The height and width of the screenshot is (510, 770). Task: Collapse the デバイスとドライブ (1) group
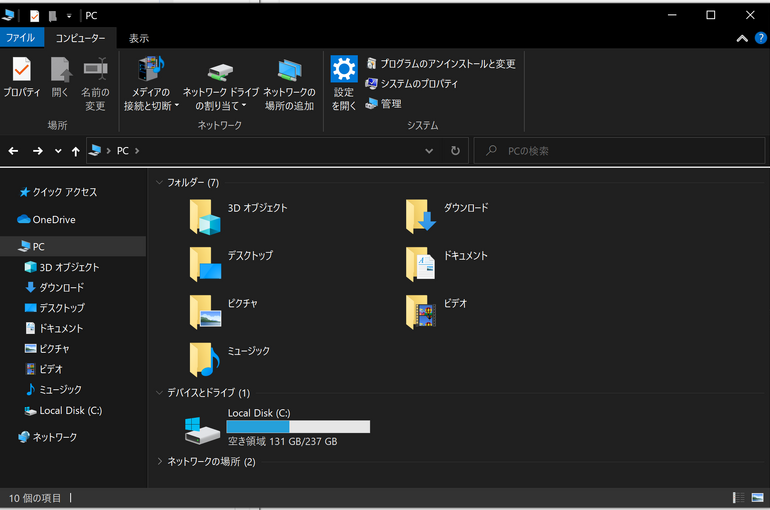click(159, 393)
